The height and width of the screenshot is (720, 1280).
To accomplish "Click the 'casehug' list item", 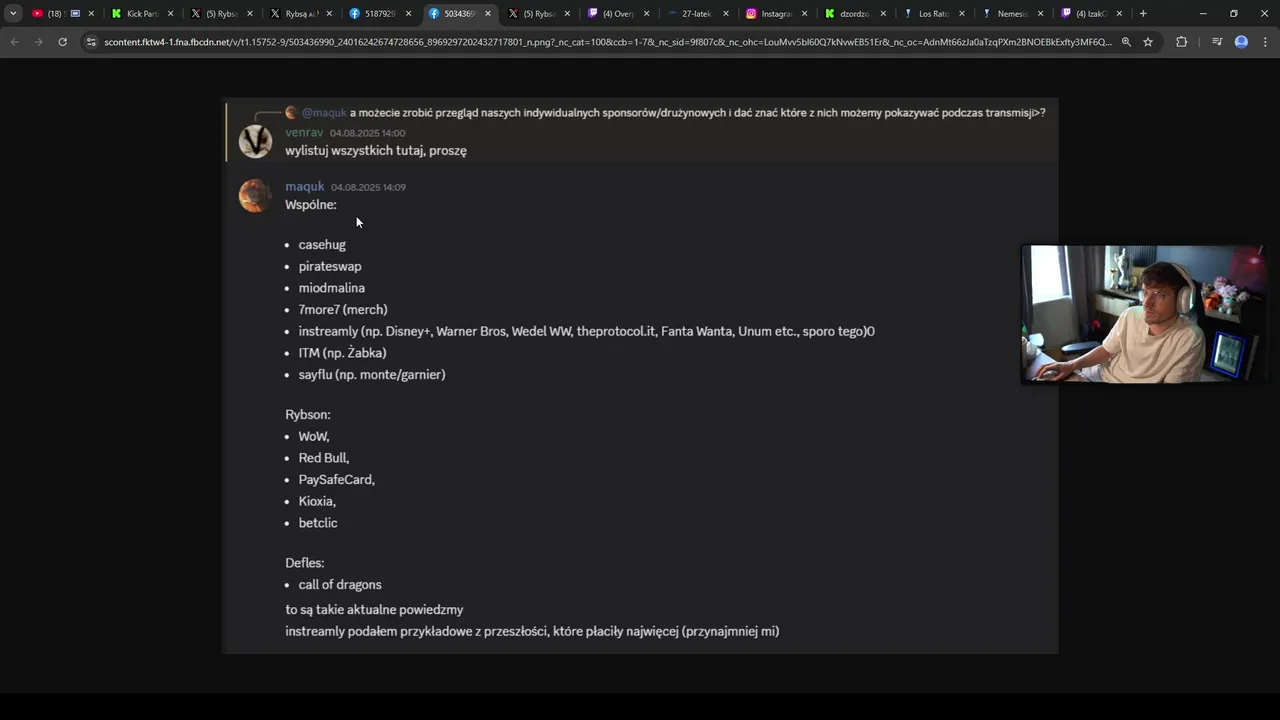I will (x=322, y=245).
